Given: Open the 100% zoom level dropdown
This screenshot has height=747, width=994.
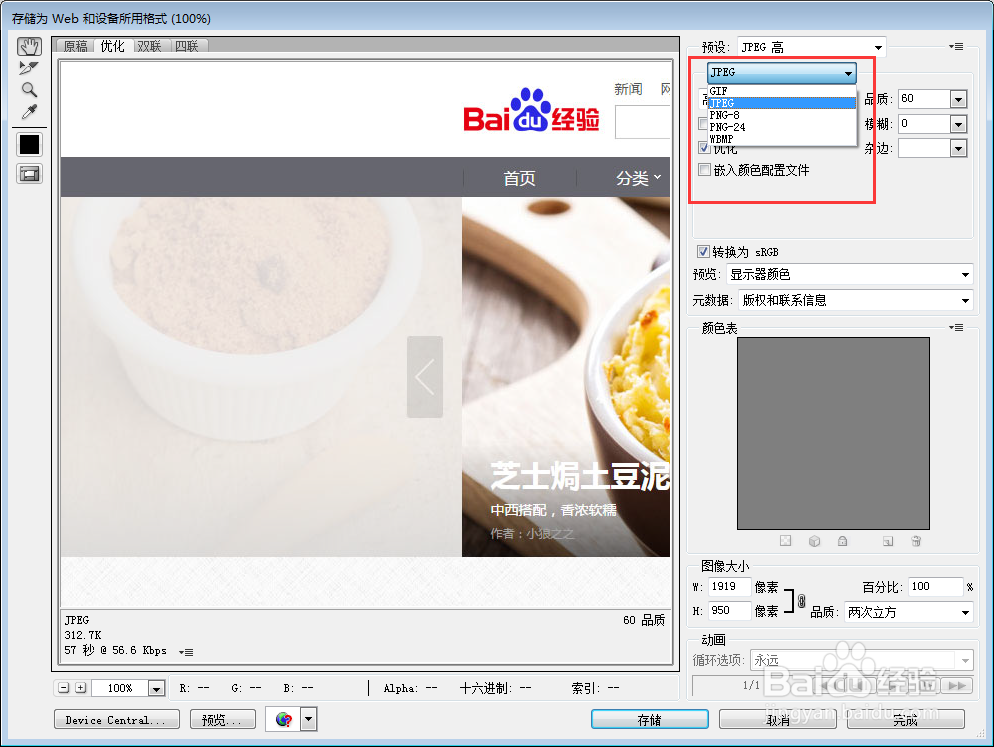Looking at the screenshot, I should click(157, 688).
